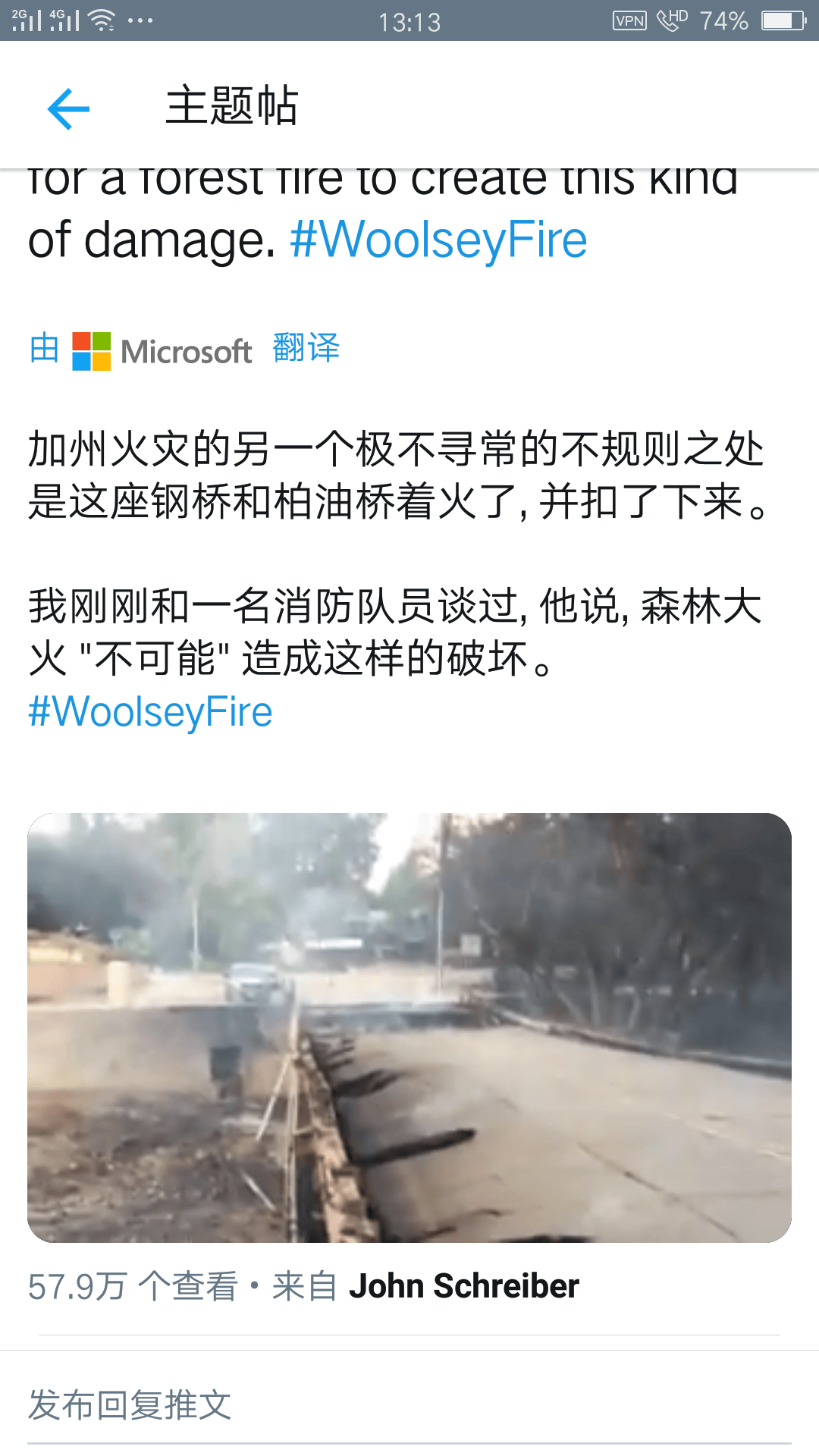Tap the 由 label before Microsoft

point(44,348)
